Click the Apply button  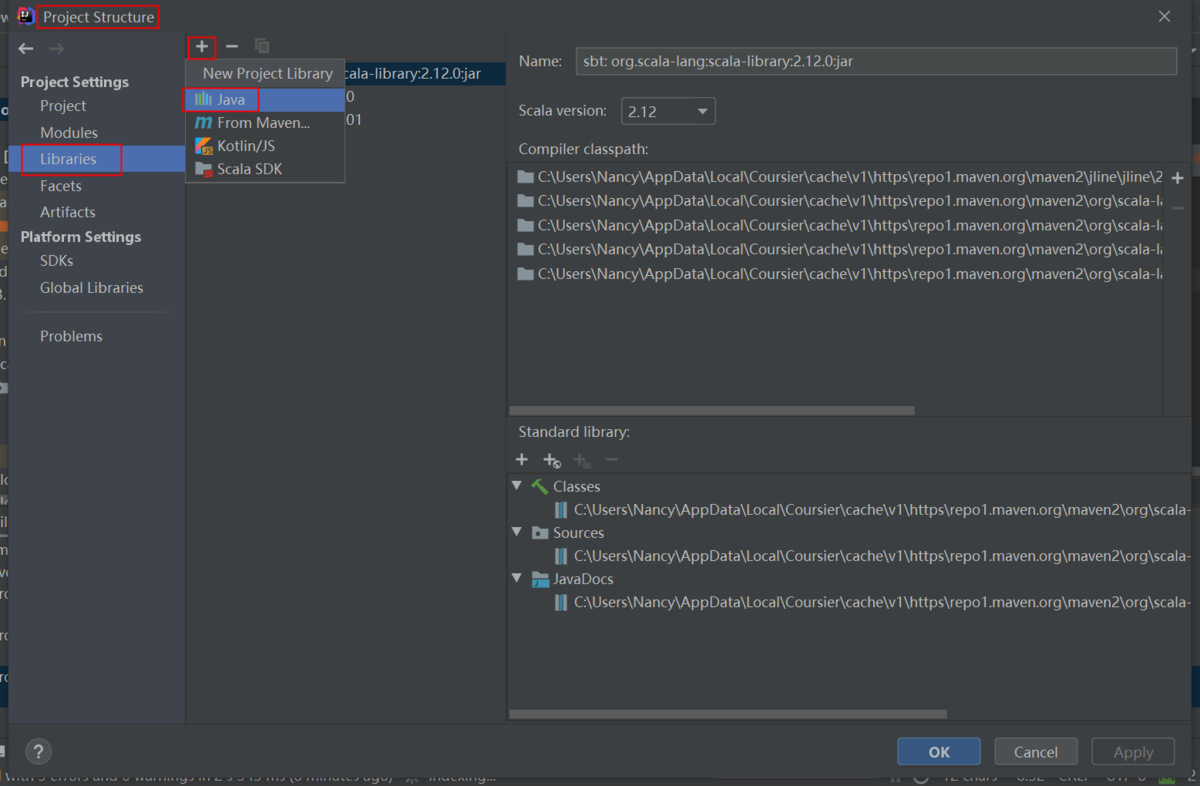(1133, 752)
